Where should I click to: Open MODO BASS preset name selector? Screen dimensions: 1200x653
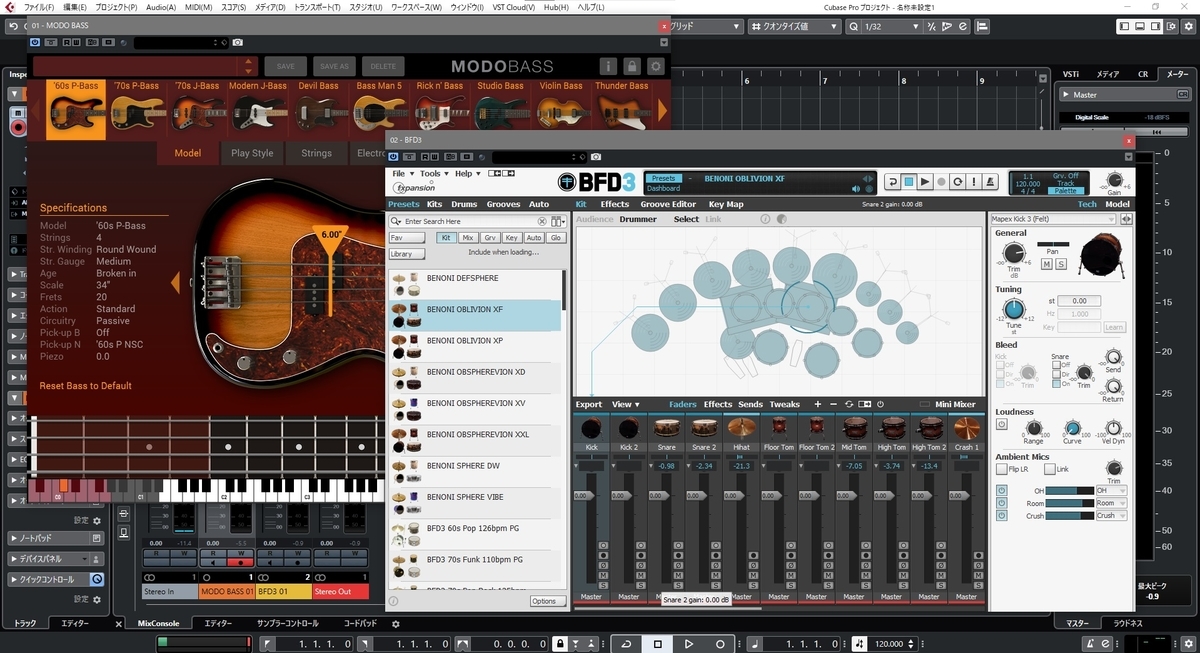pos(144,67)
